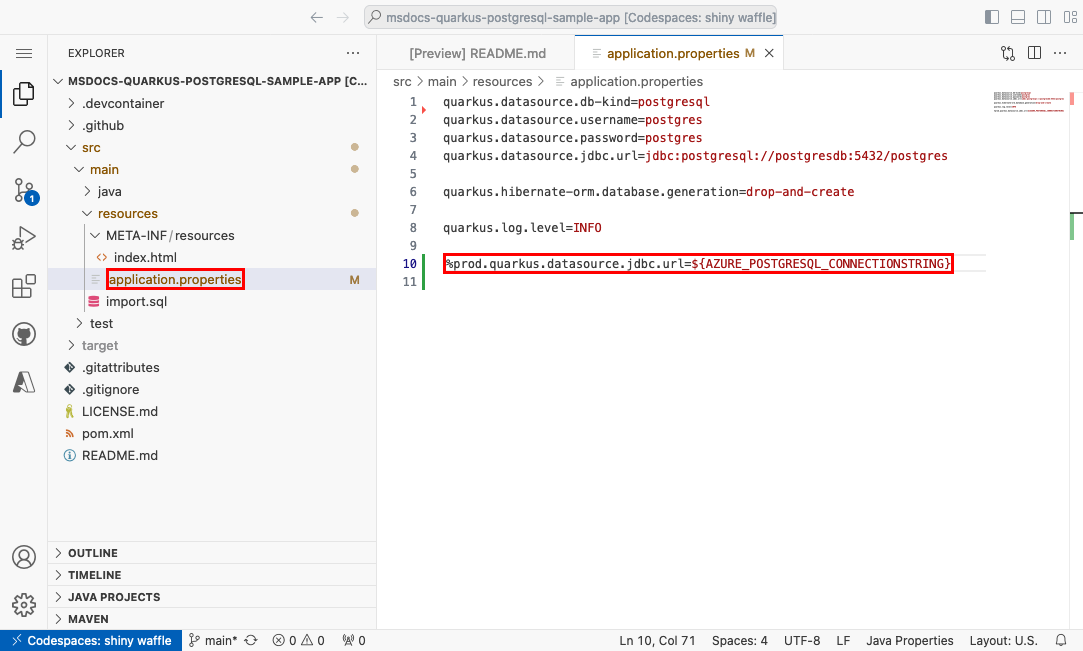1083x651 pixels.
Task: Expand the JAVA PROJECTS section
Action: tap(212, 597)
